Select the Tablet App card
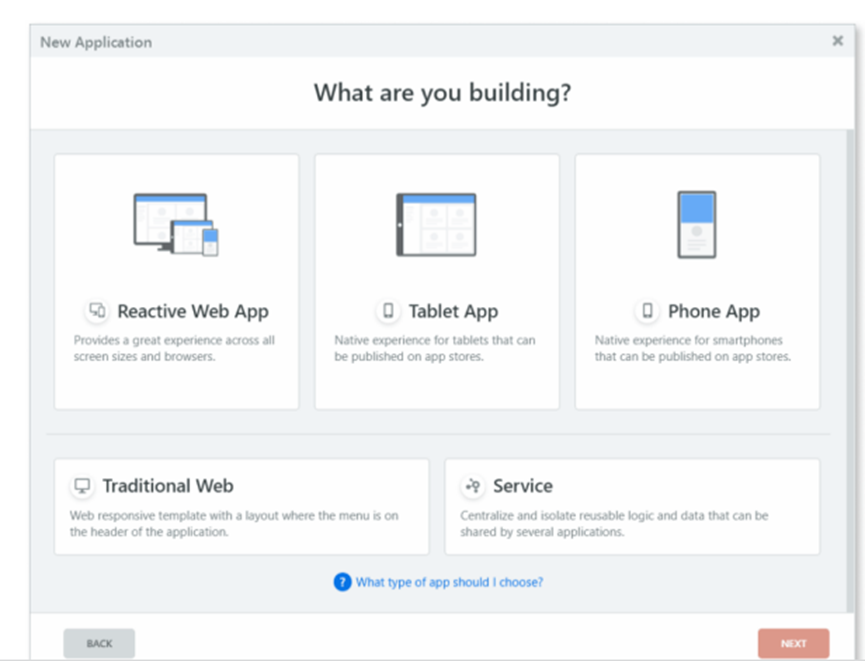 (437, 281)
